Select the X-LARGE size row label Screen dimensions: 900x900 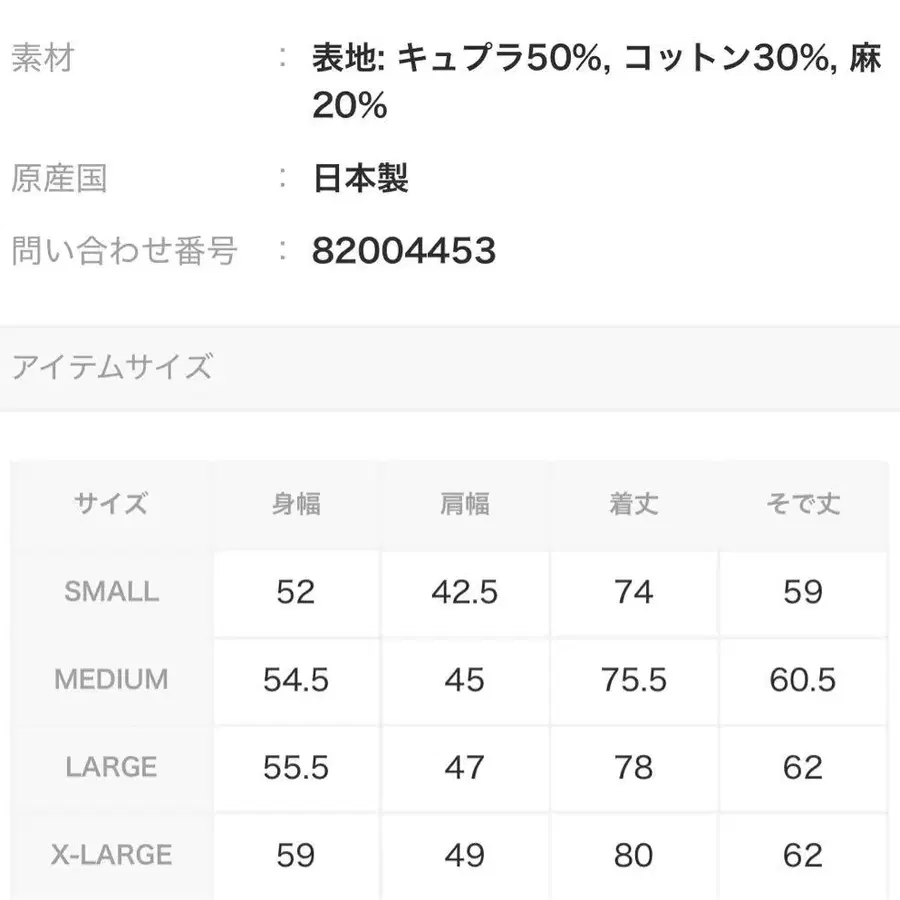(x=111, y=855)
